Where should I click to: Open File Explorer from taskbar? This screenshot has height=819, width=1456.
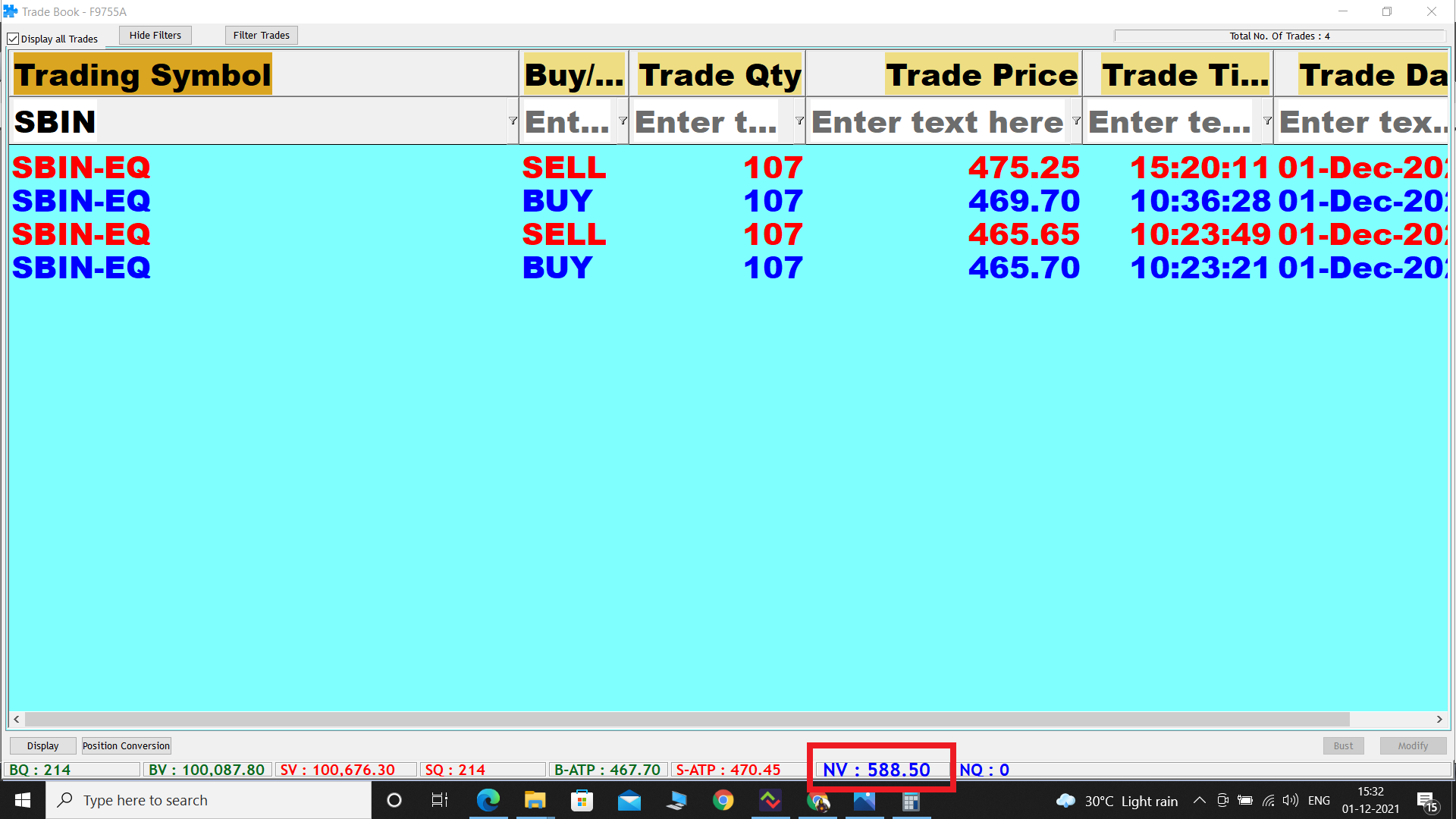535,800
